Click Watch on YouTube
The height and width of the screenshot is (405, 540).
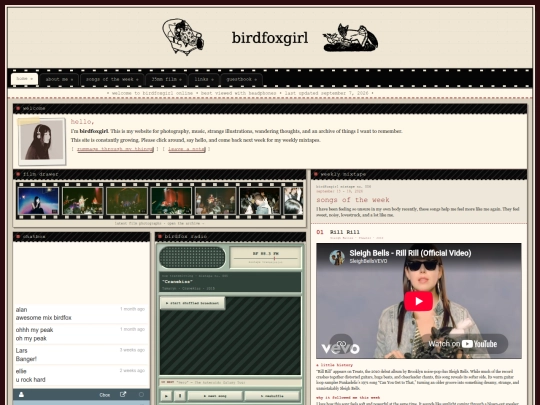tap(463, 344)
